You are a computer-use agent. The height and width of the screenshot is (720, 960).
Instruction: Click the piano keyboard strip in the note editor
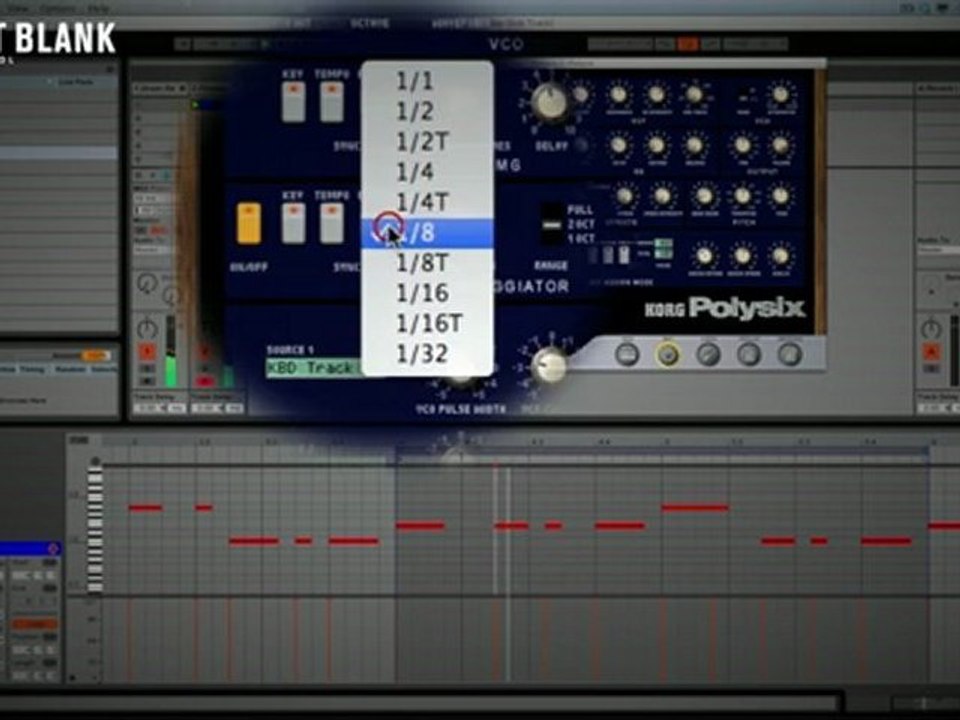tap(95, 529)
